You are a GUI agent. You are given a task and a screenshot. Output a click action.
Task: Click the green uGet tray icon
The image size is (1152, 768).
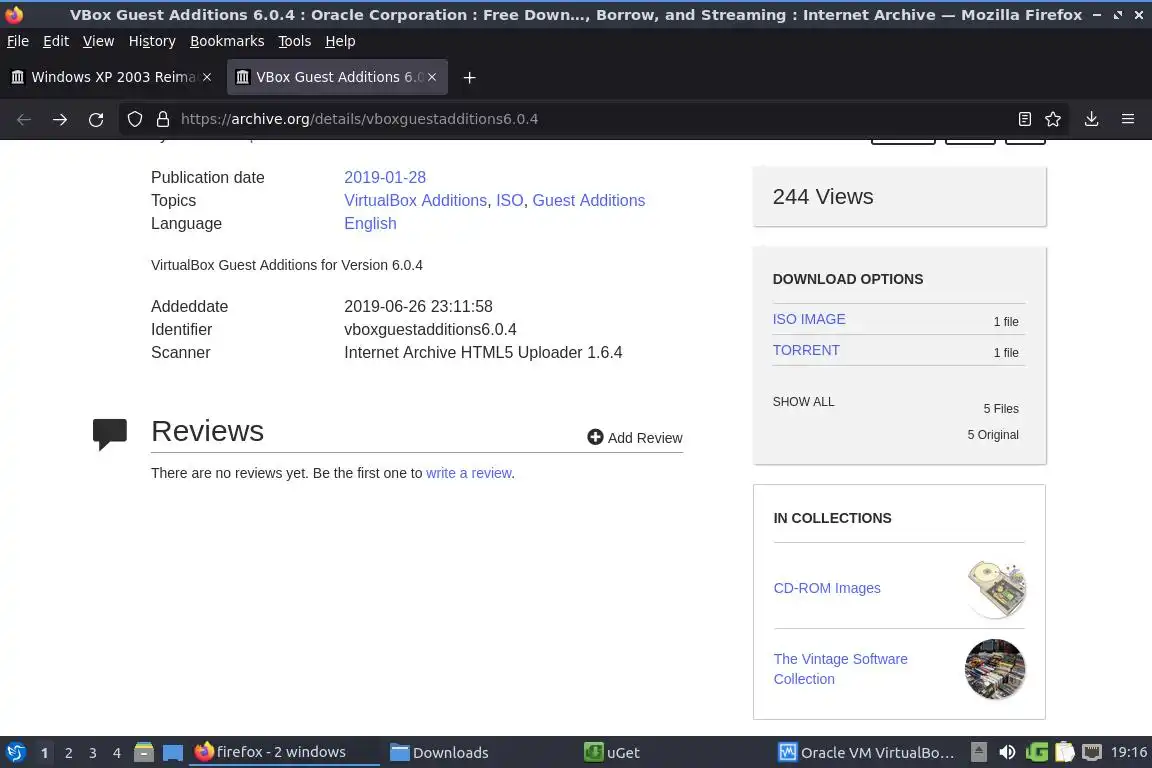(x=1037, y=752)
